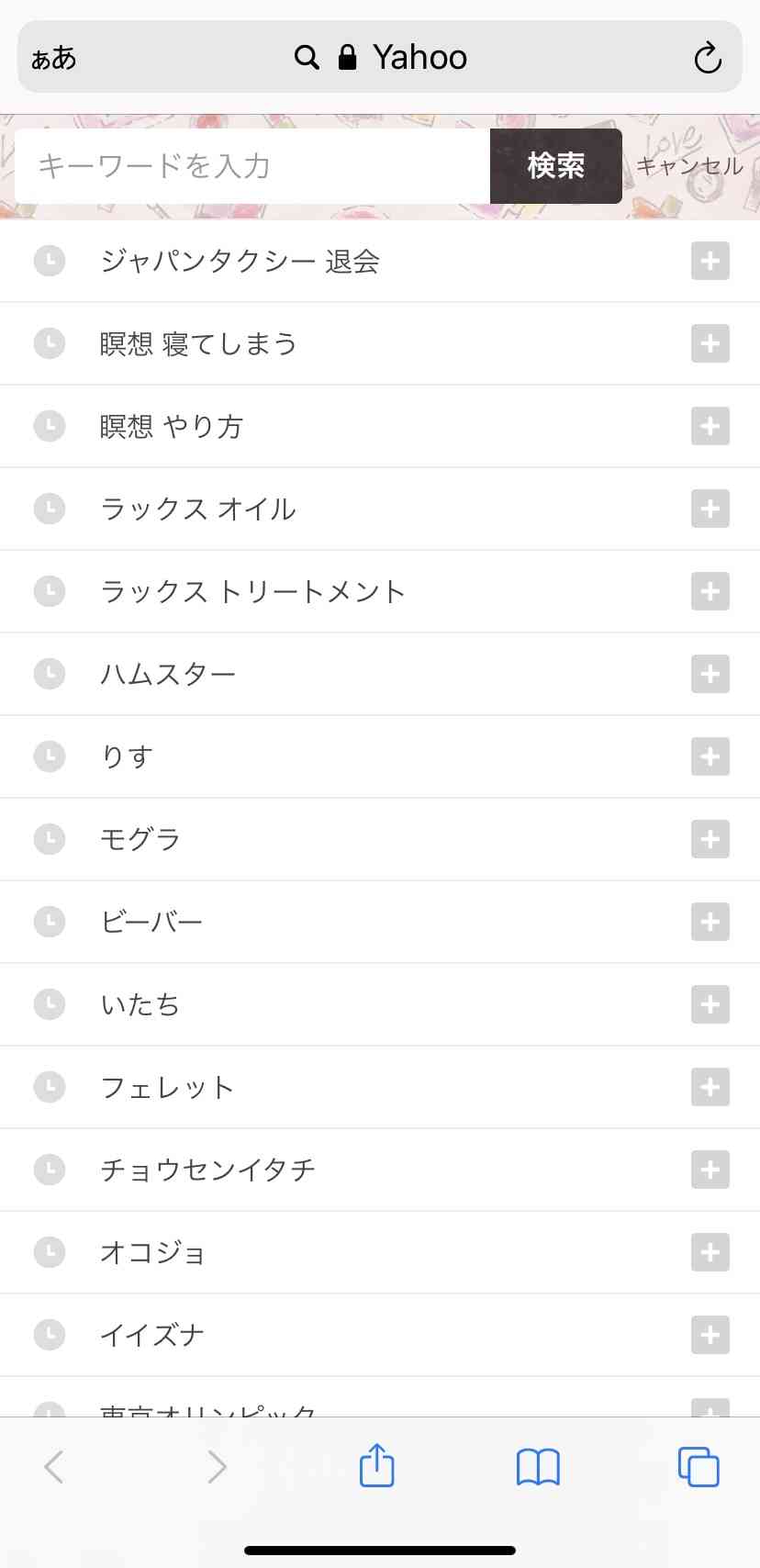Tap the plus icon next to ハムスター
760x1568 pixels.
tap(710, 674)
